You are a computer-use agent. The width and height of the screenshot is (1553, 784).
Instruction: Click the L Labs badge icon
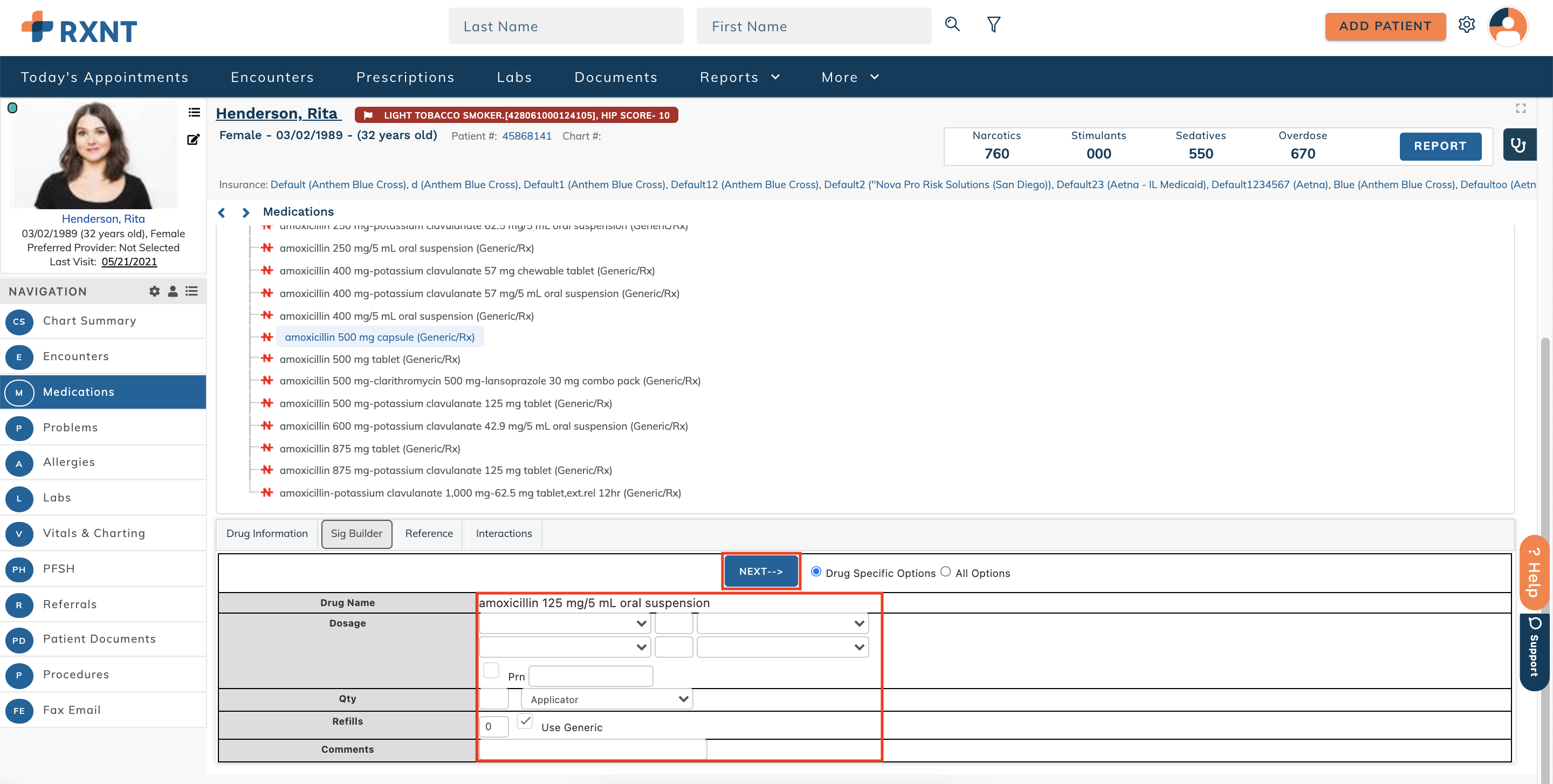click(19, 498)
